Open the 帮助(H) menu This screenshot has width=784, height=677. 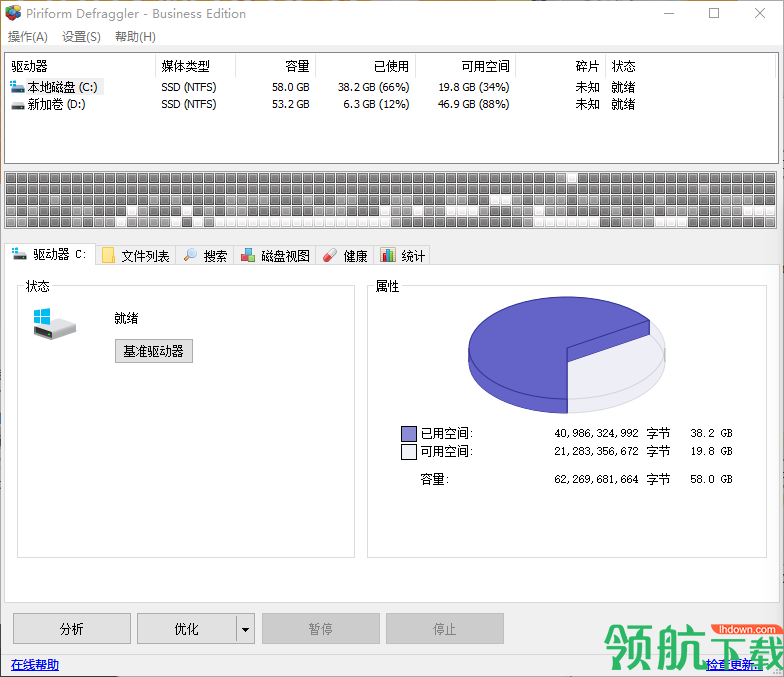point(135,37)
